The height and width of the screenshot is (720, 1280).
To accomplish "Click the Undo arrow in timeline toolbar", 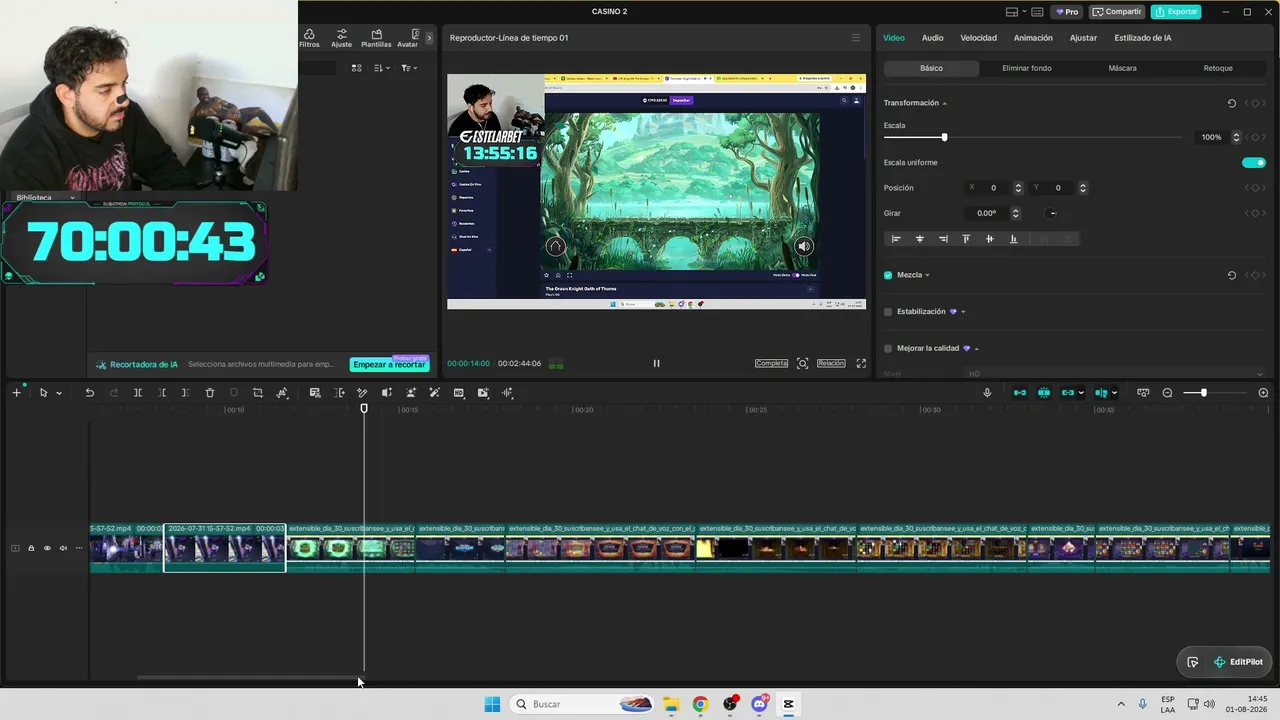I will (x=89, y=393).
